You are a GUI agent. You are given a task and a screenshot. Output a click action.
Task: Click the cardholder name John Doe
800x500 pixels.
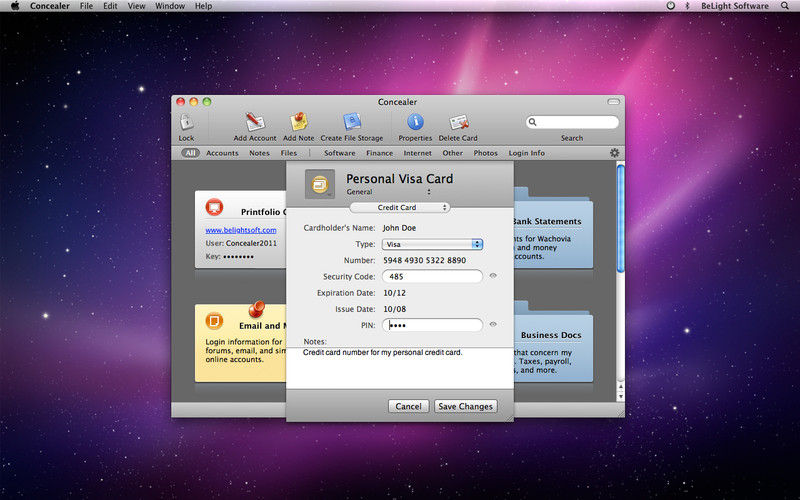pos(399,228)
